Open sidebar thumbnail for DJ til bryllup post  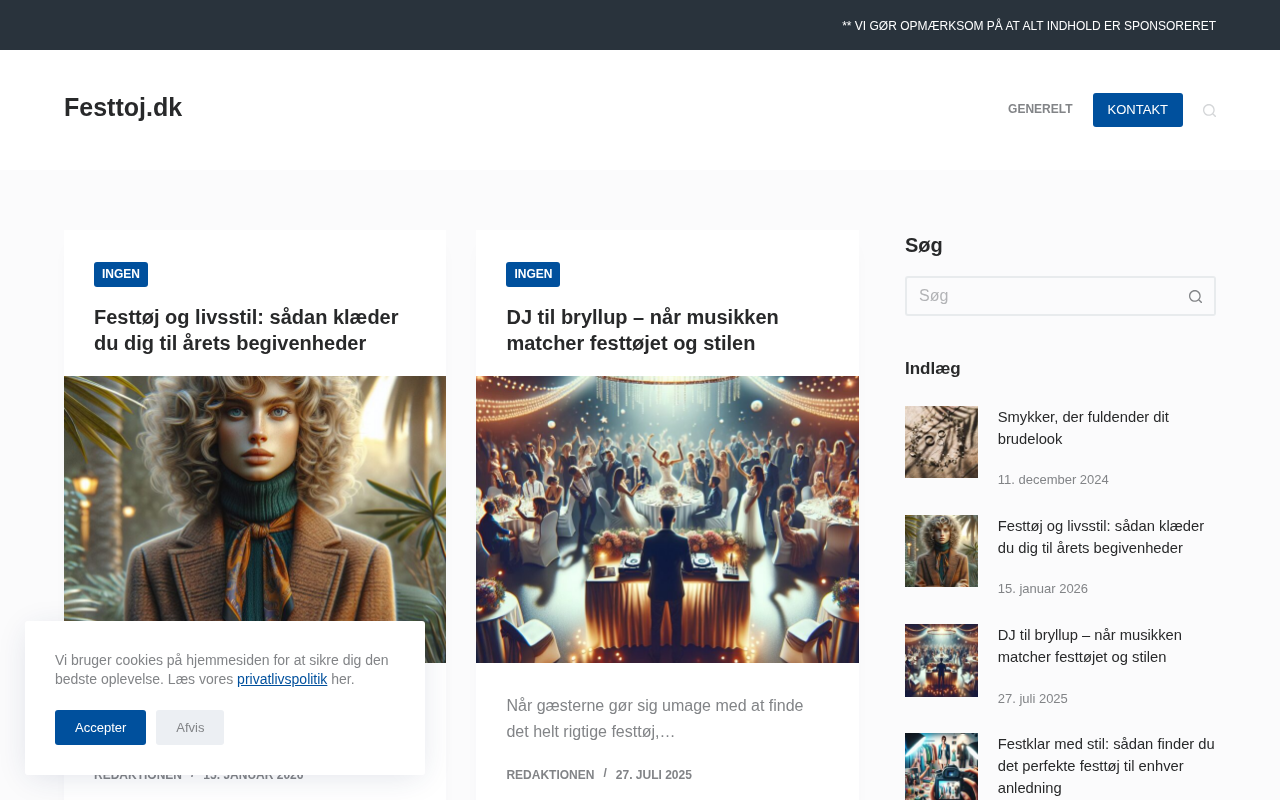pos(941,660)
